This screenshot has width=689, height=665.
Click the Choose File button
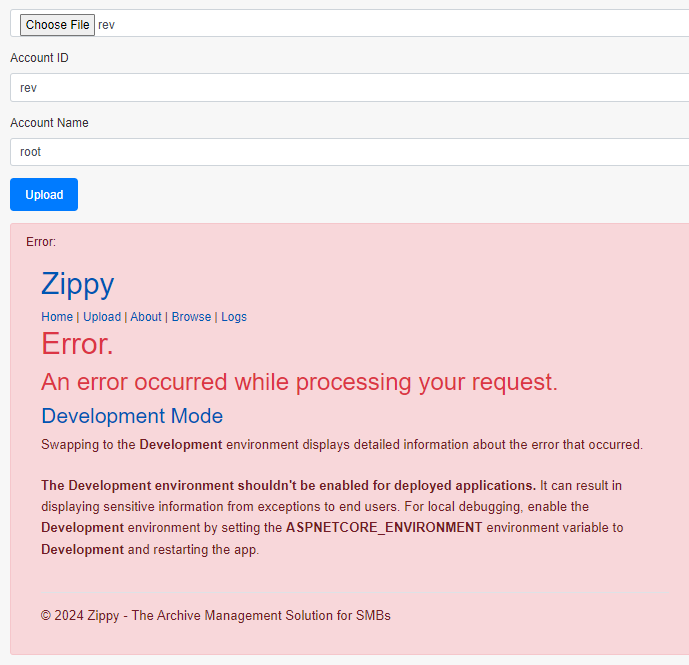tap(57, 25)
